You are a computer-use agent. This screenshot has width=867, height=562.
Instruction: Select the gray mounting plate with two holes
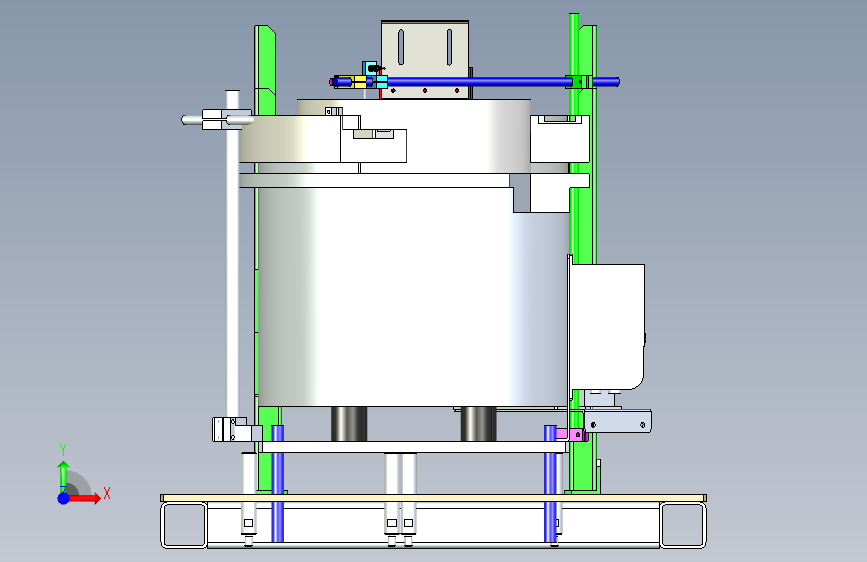pyautogui.click(x=618, y=422)
